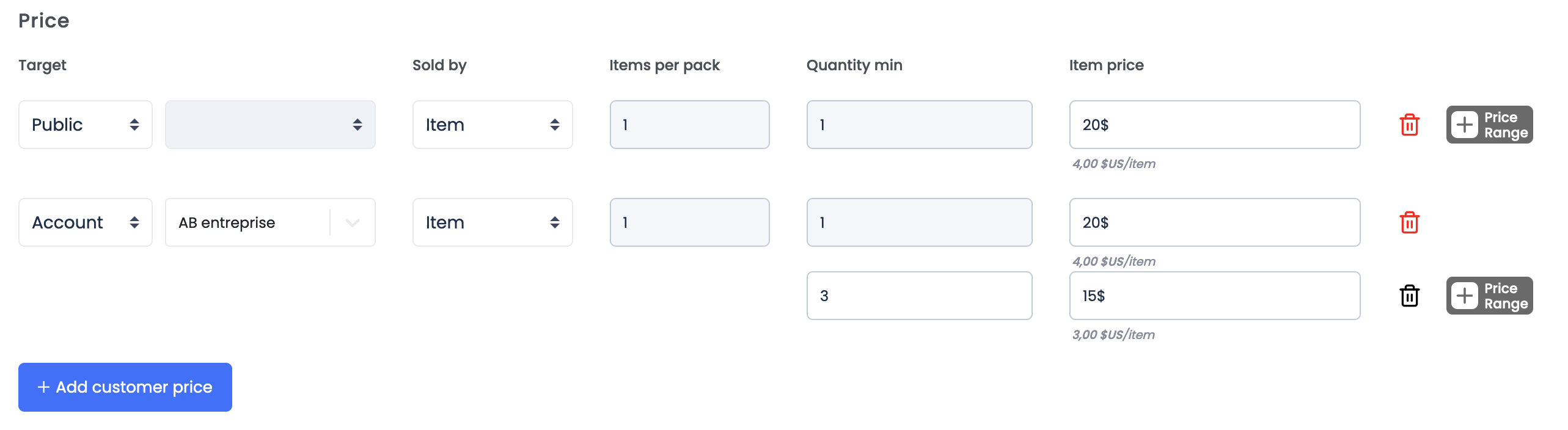The image size is (1568, 430).
Task: Click the sort arrows on the Public selector
Action: 136,124
